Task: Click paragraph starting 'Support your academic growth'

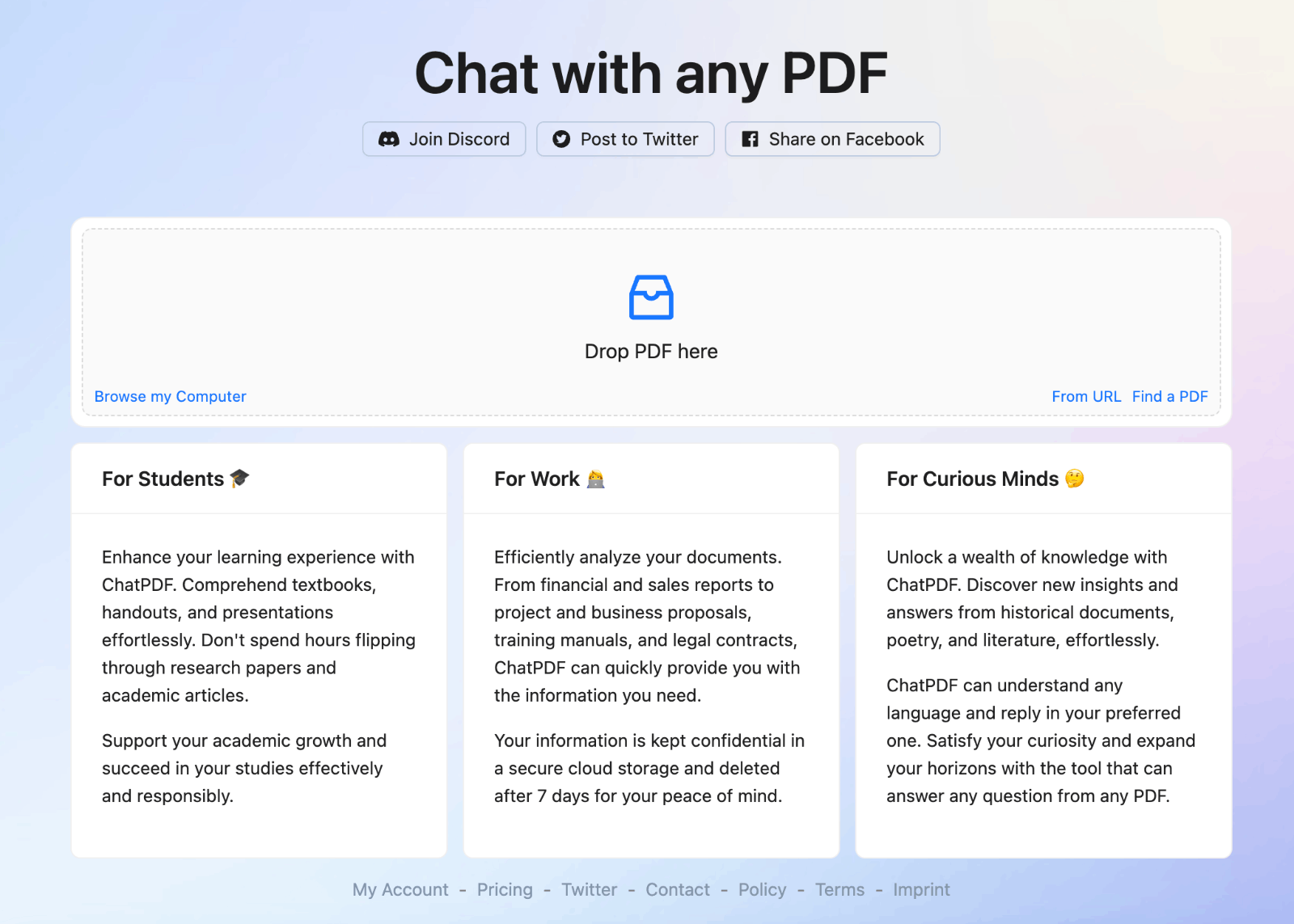Action: pos(244,768)
